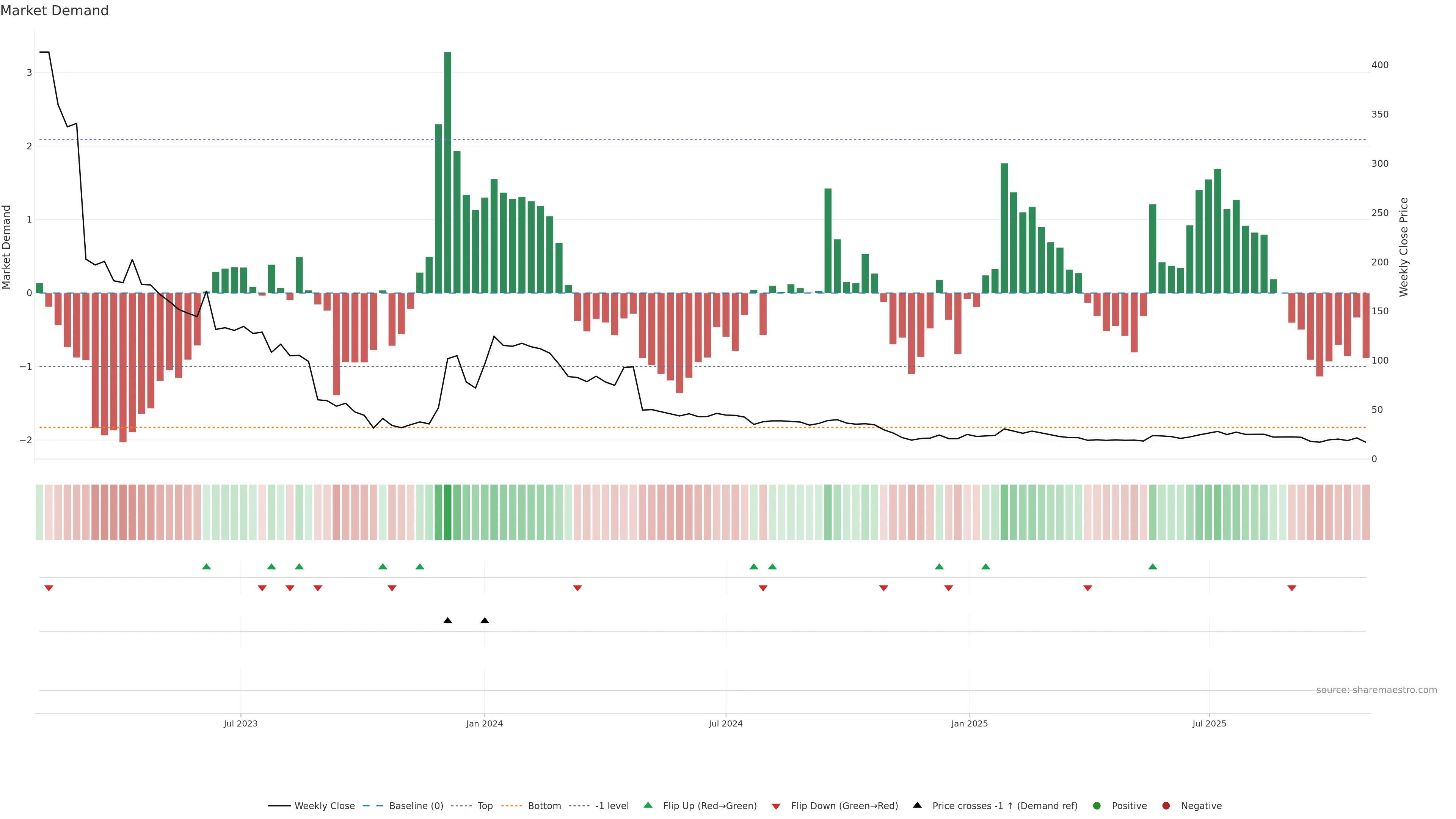Toggle the Top dotted line legend entry
The image size is (1456, 819).
pyautogui.click(x=485, y=805)
